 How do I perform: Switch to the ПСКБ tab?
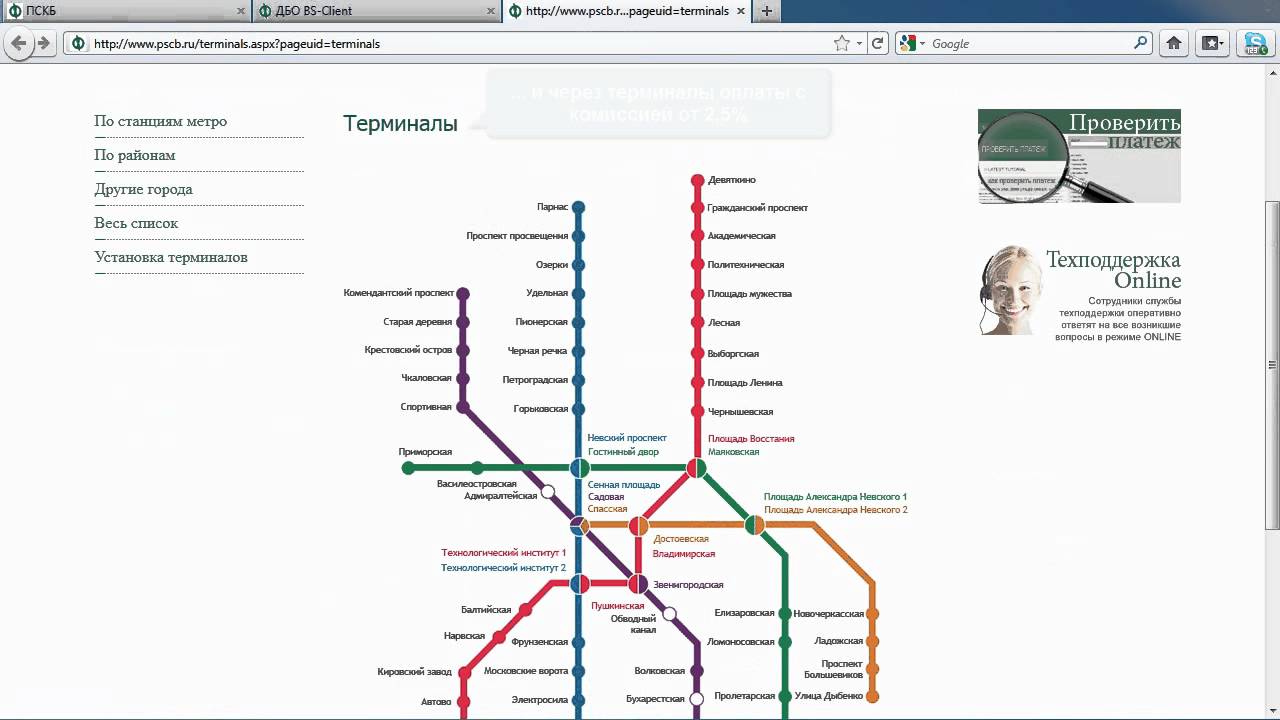click(125, 11)
